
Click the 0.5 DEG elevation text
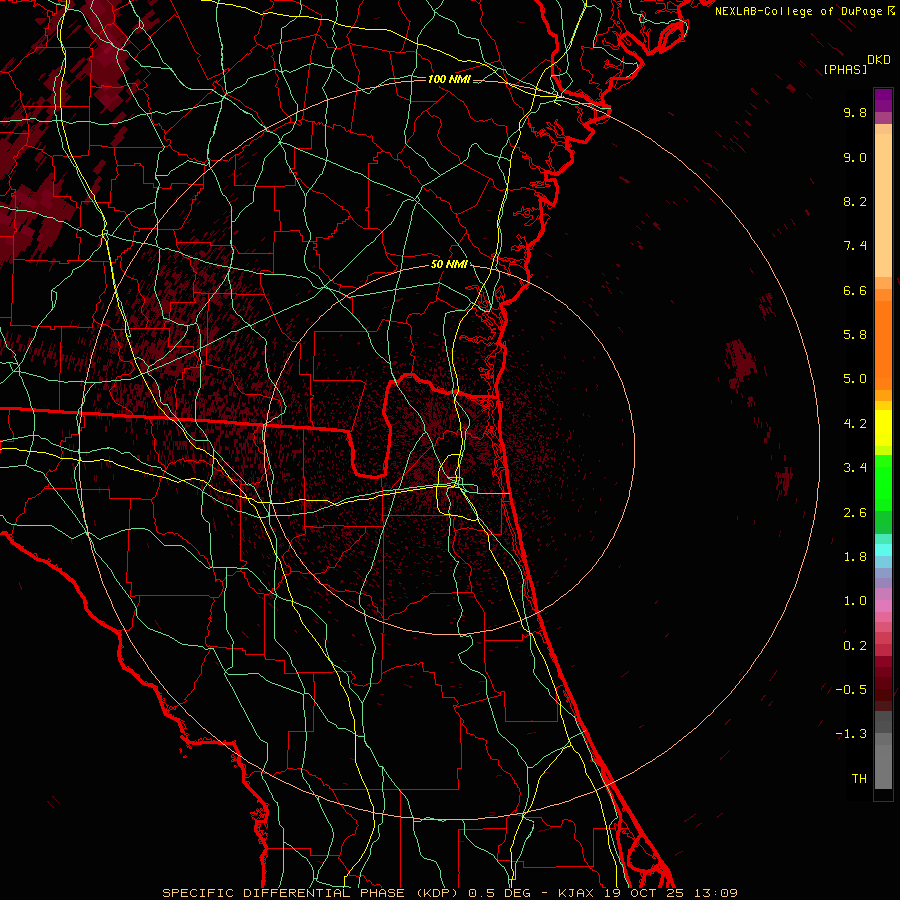coord(497,893)
